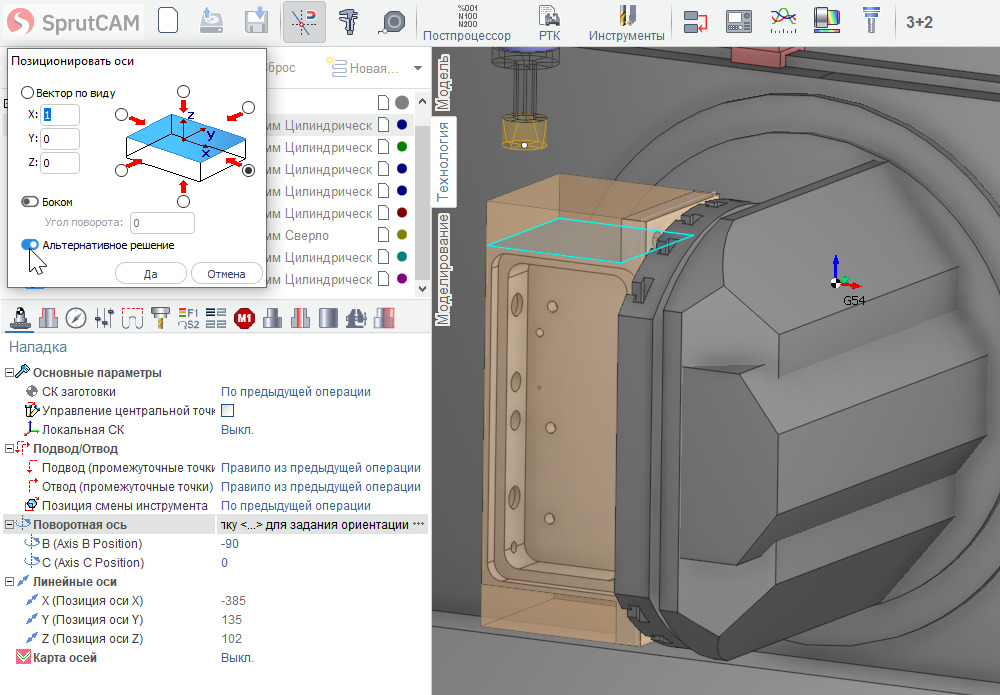Click the SprutCAM logo button
Image resolution: width=1000 pixels, height=695 pixels.
74,22
